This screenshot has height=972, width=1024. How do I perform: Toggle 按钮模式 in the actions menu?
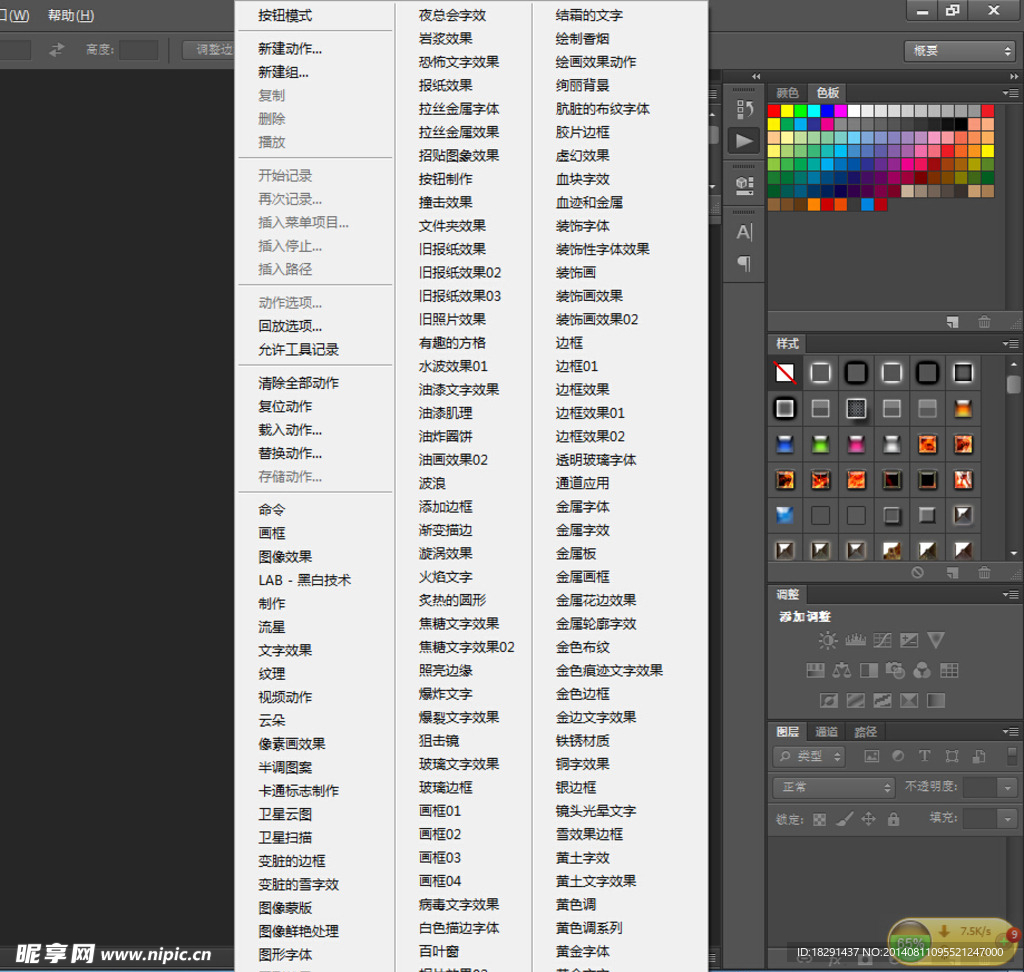[x=285, y=15]
